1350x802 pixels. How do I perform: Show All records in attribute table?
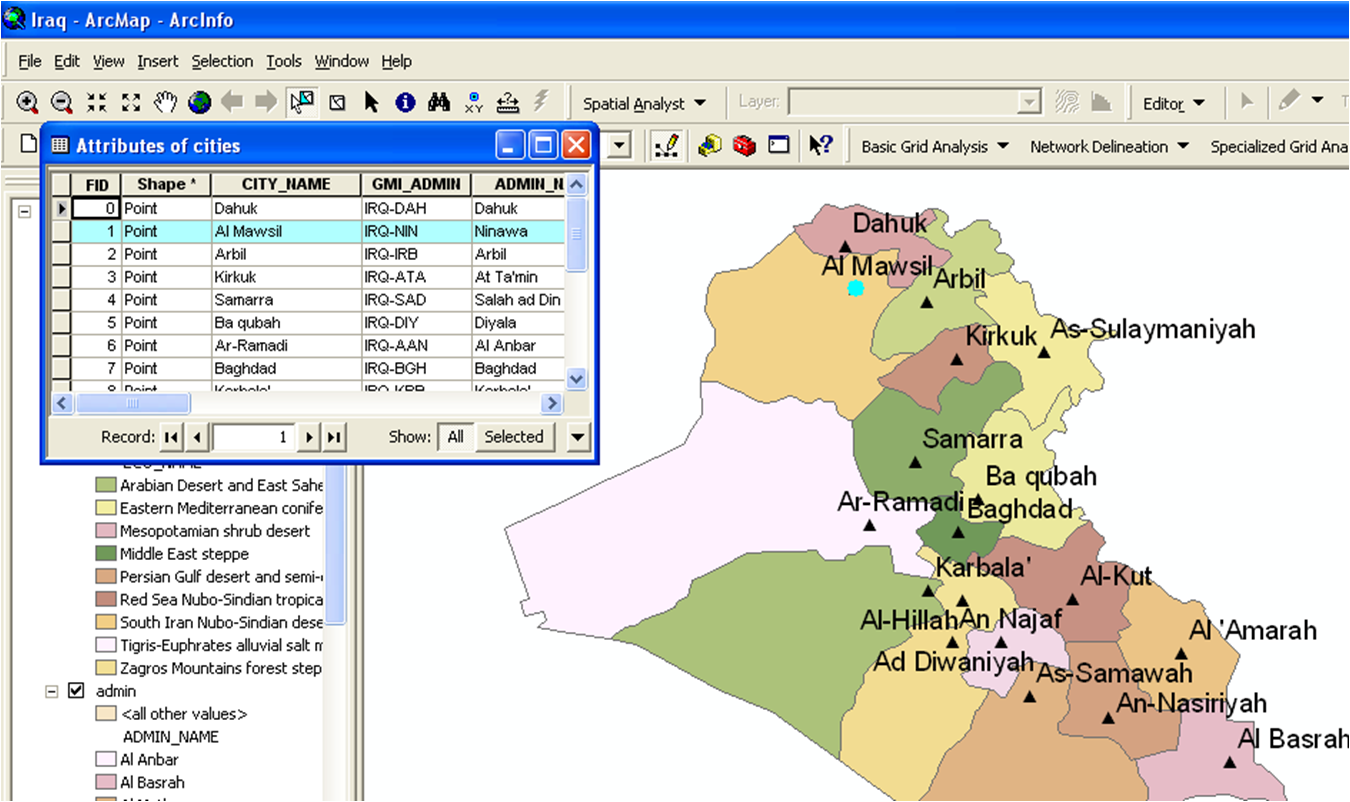pyautogui.click(x=456, y=436)
